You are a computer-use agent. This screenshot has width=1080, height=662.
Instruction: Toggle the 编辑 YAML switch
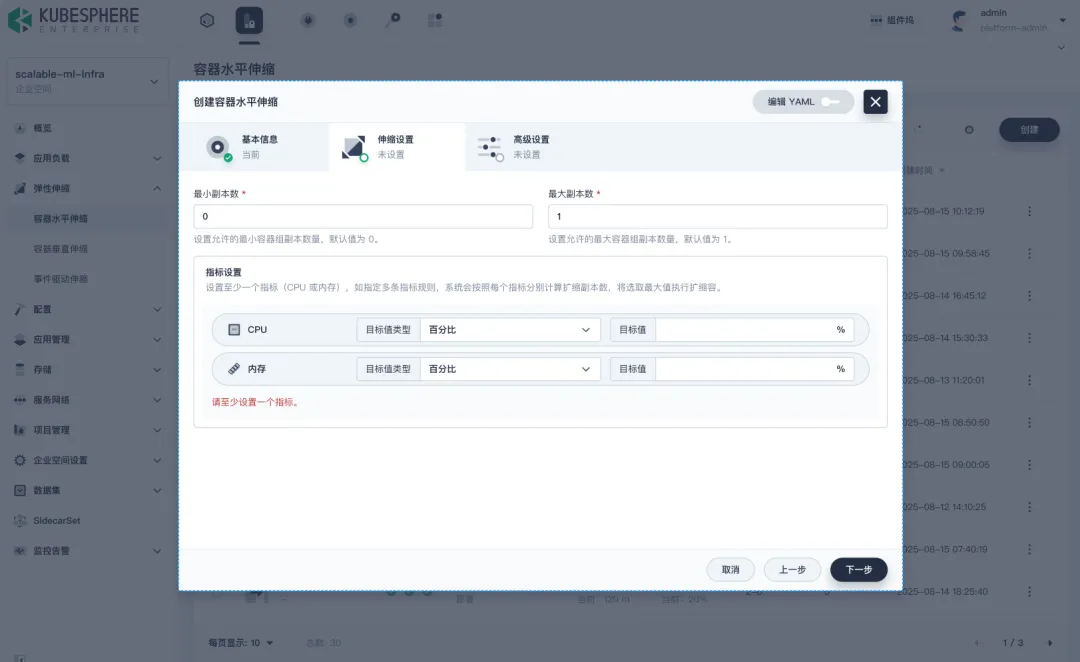coord(831,101)
